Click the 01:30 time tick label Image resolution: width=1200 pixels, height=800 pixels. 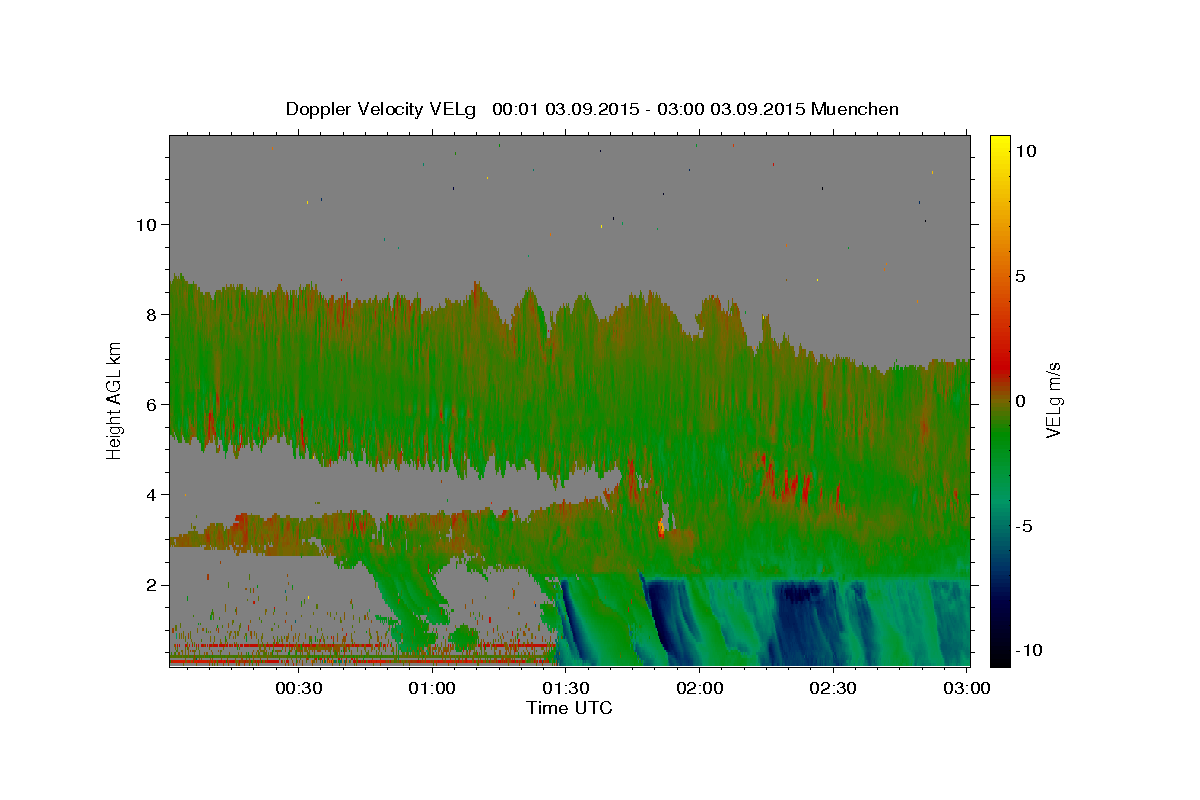tap(566, 689)
